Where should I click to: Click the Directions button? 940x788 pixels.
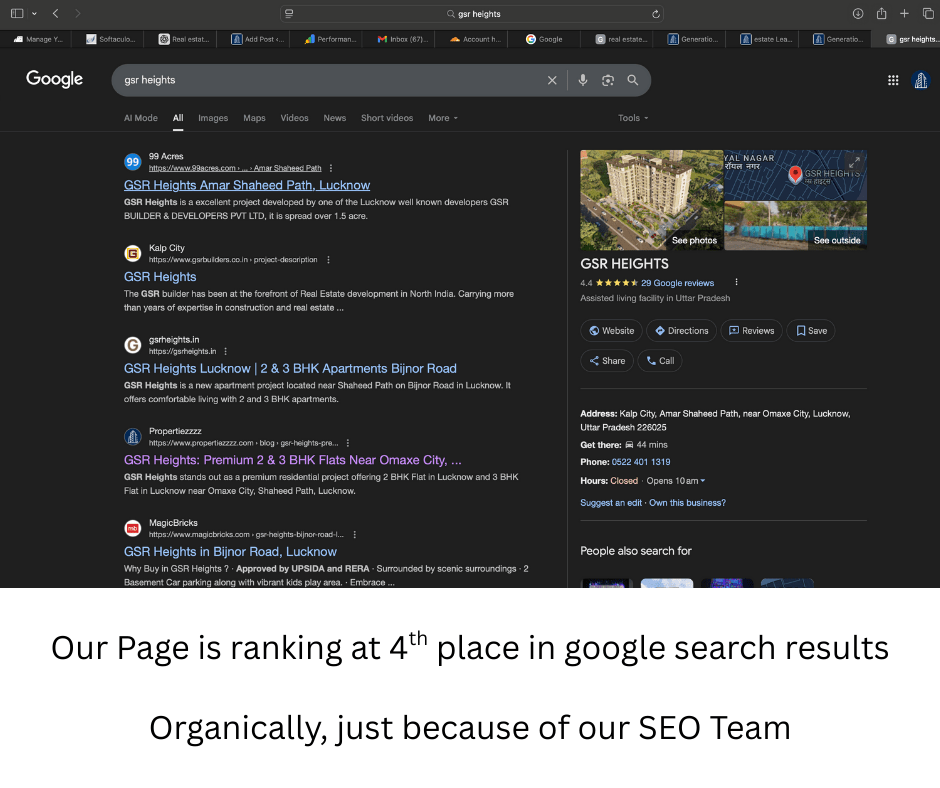681,331
